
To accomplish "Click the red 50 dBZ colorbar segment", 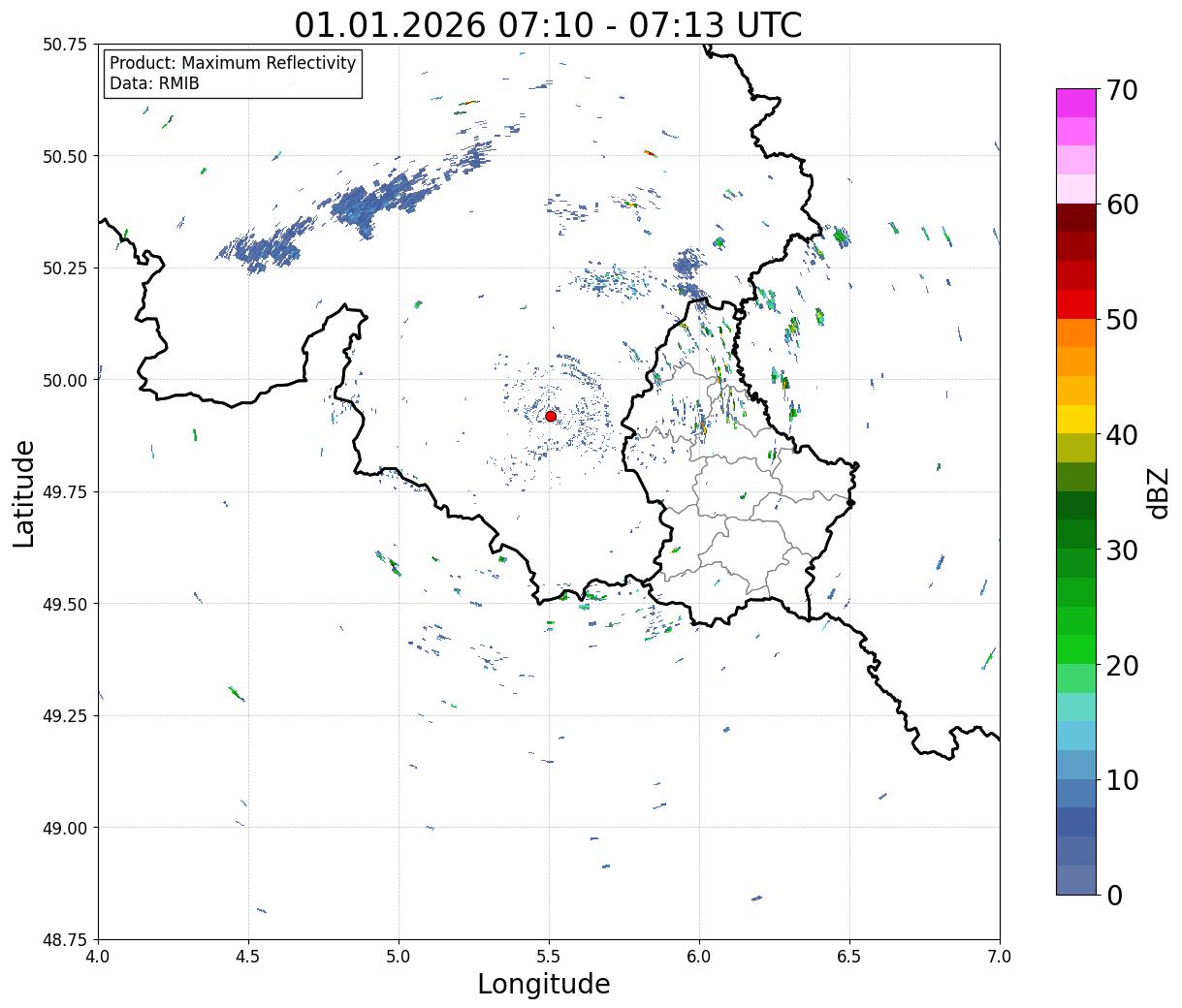I will coord(1076,303).
